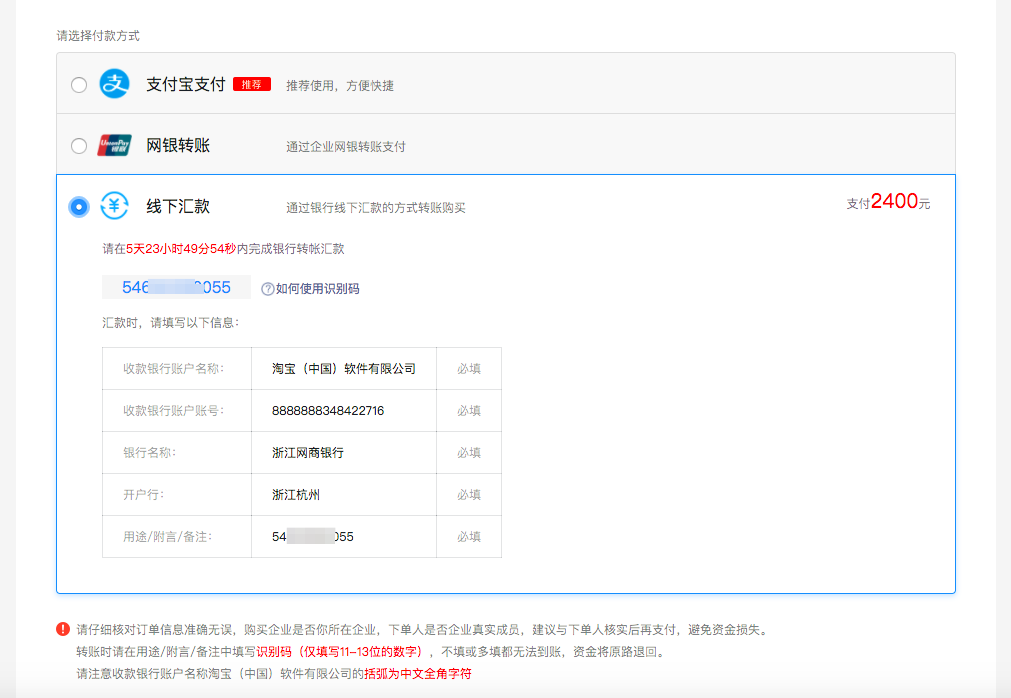Image resolution: width=1011 pixels, height=698 pixels.
Task: Click the 支付宝支付 option title
Action: coord(186,84)
